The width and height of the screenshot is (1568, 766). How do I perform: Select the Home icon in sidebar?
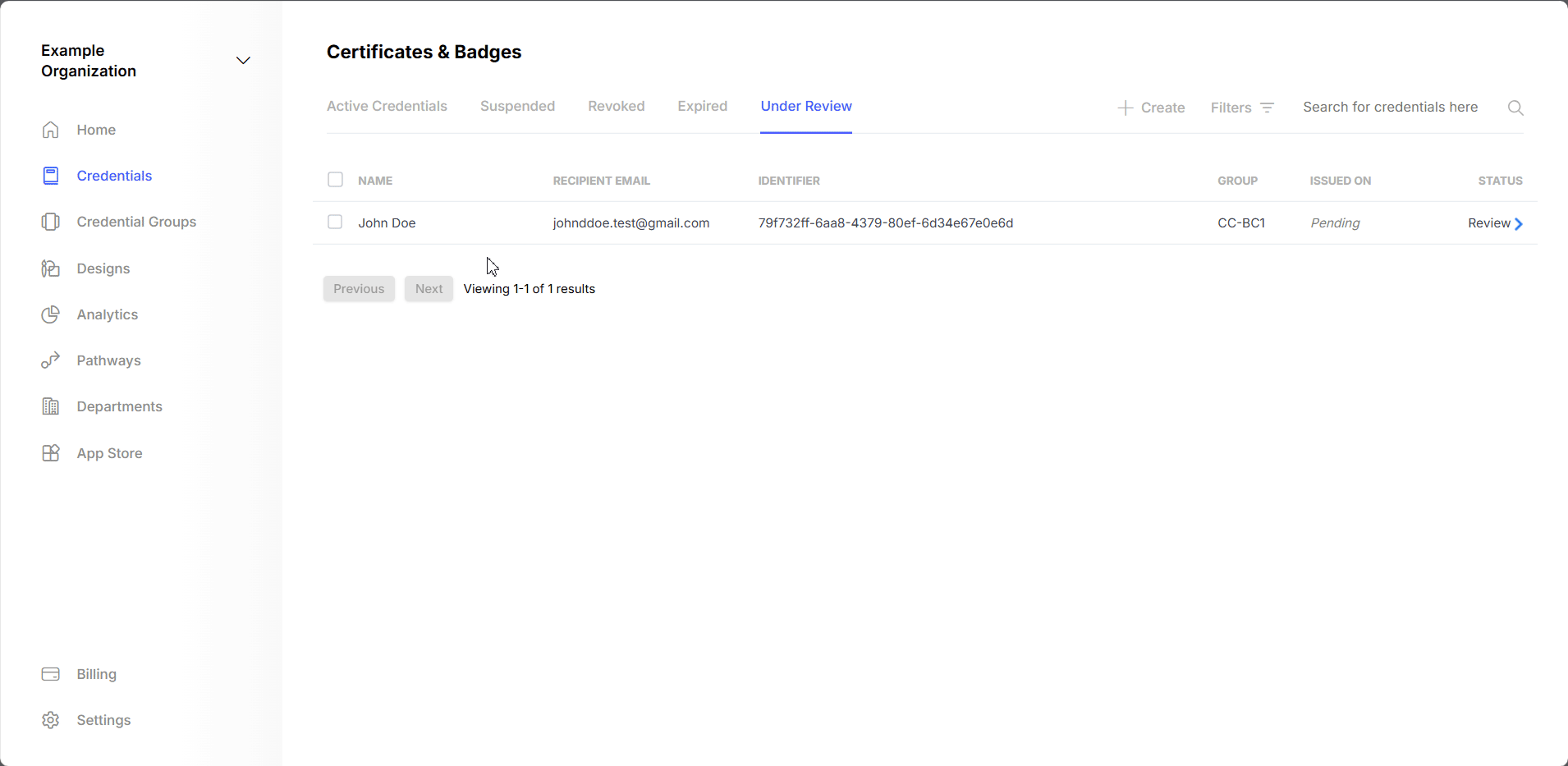pyautogui.click(x=50, y=129)
